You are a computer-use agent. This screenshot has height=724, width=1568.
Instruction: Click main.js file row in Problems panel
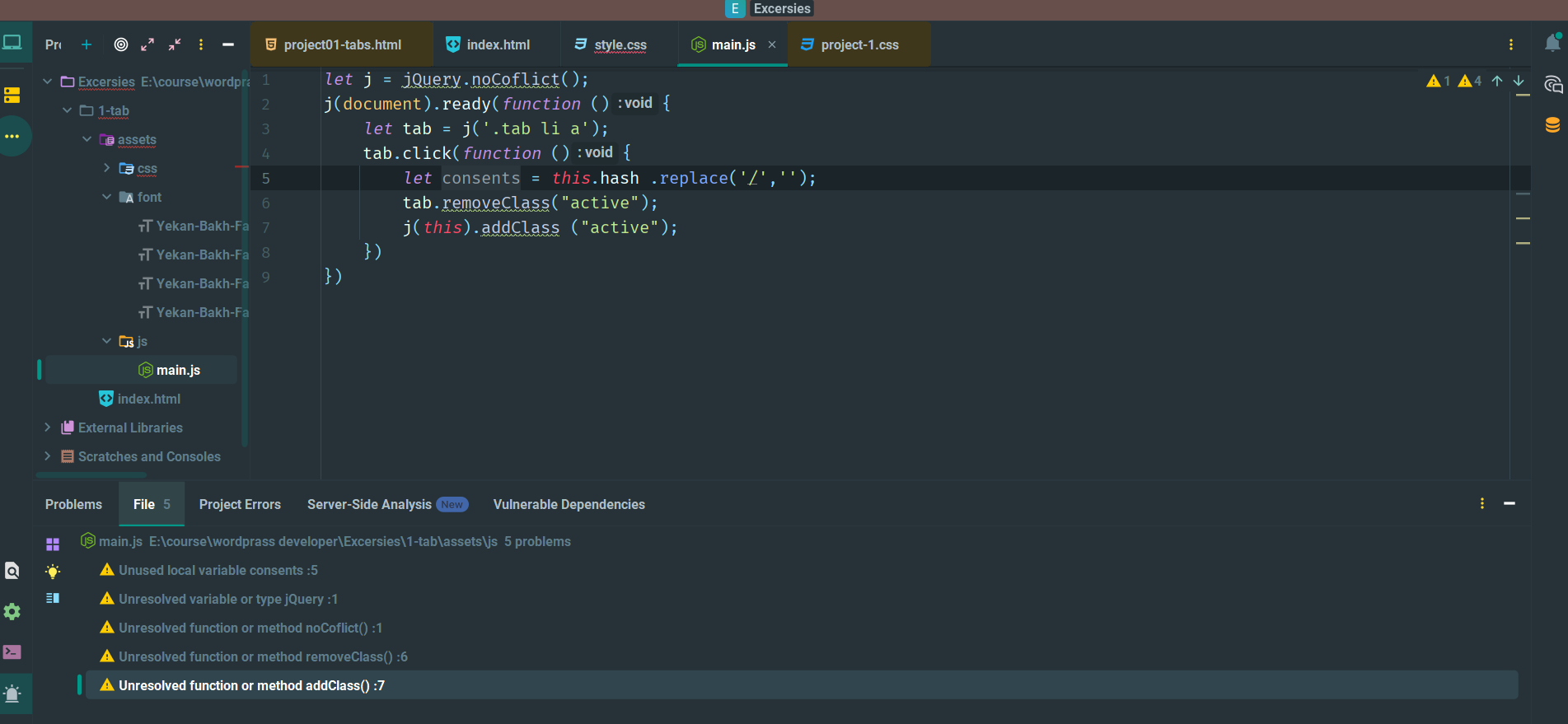325,541
